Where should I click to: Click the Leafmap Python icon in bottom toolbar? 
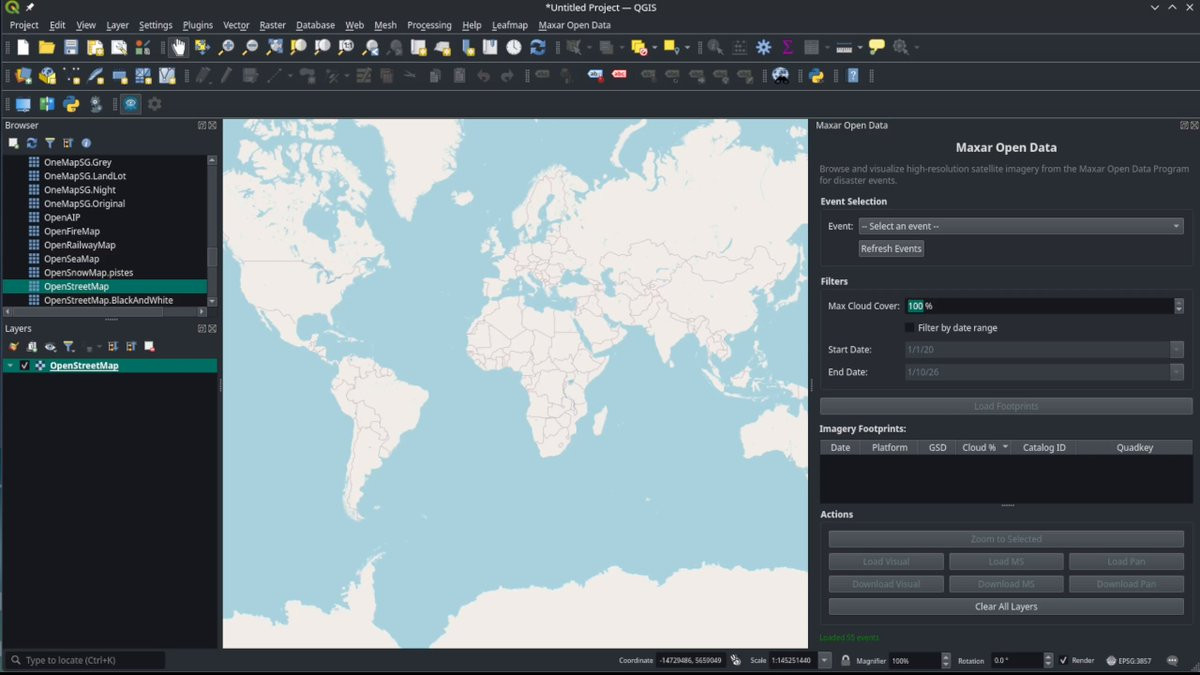pyautogui.click(x=71, y=103)
